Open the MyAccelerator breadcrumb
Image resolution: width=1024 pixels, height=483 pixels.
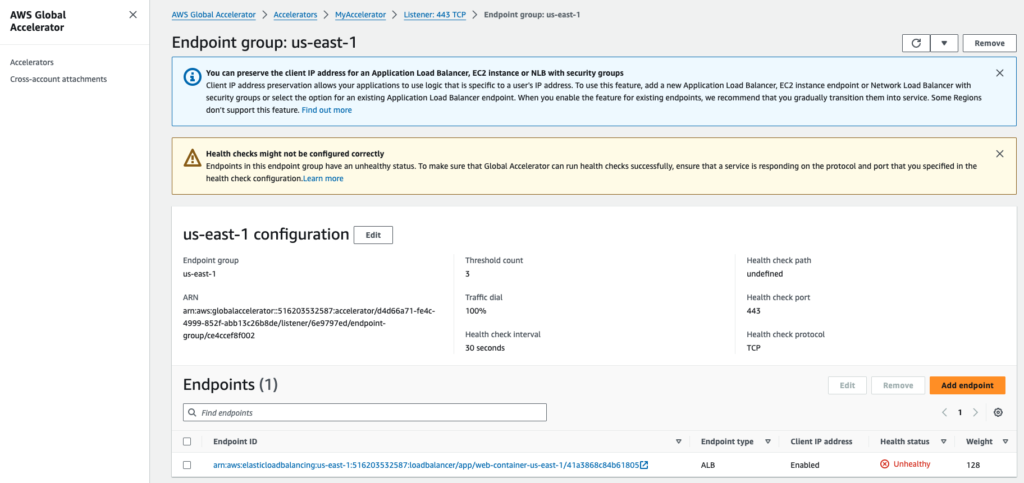coord(361,14)
